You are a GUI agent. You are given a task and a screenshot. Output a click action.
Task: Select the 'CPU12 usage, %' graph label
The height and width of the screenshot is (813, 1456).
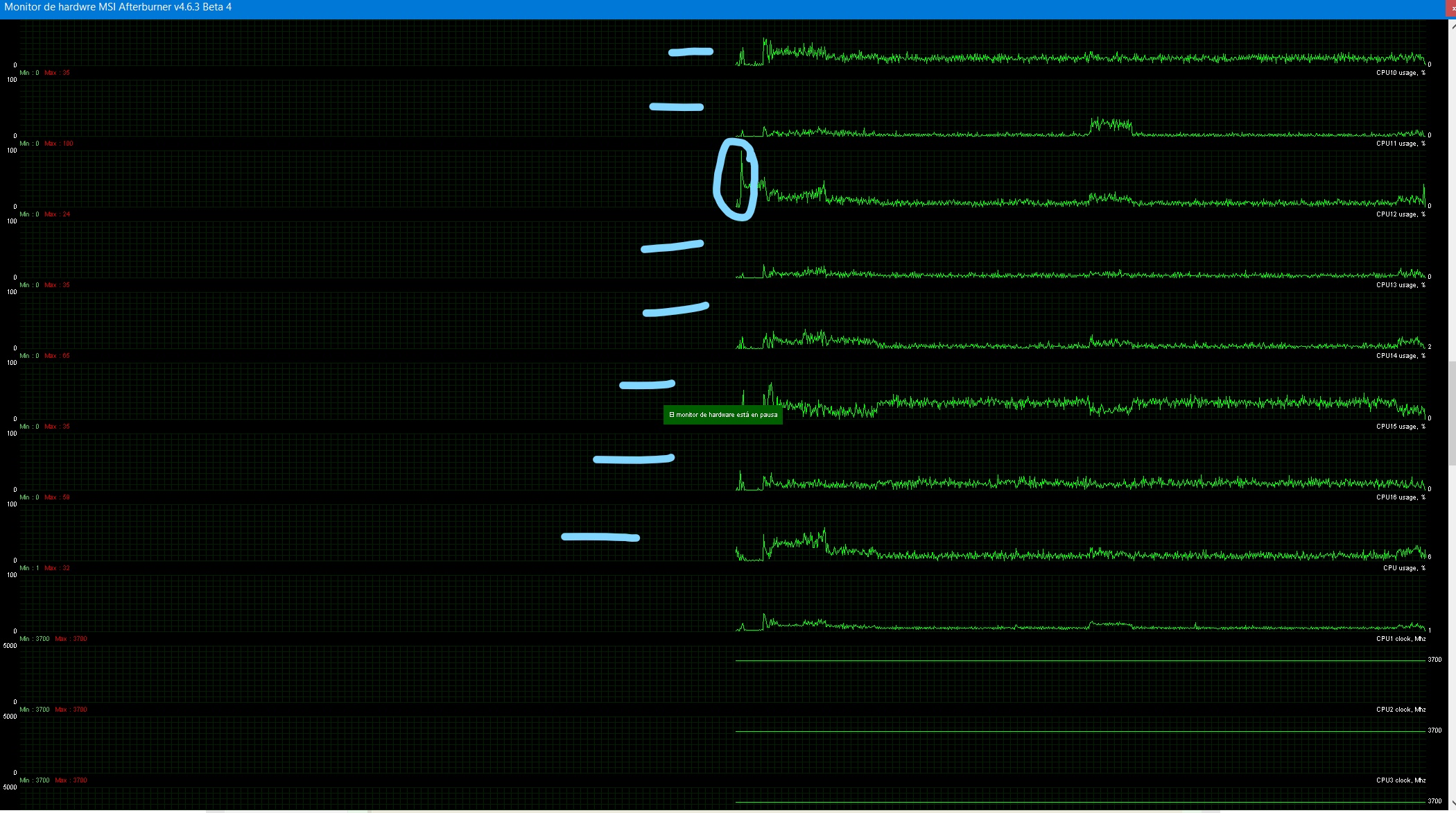(x=1401, y=214)
